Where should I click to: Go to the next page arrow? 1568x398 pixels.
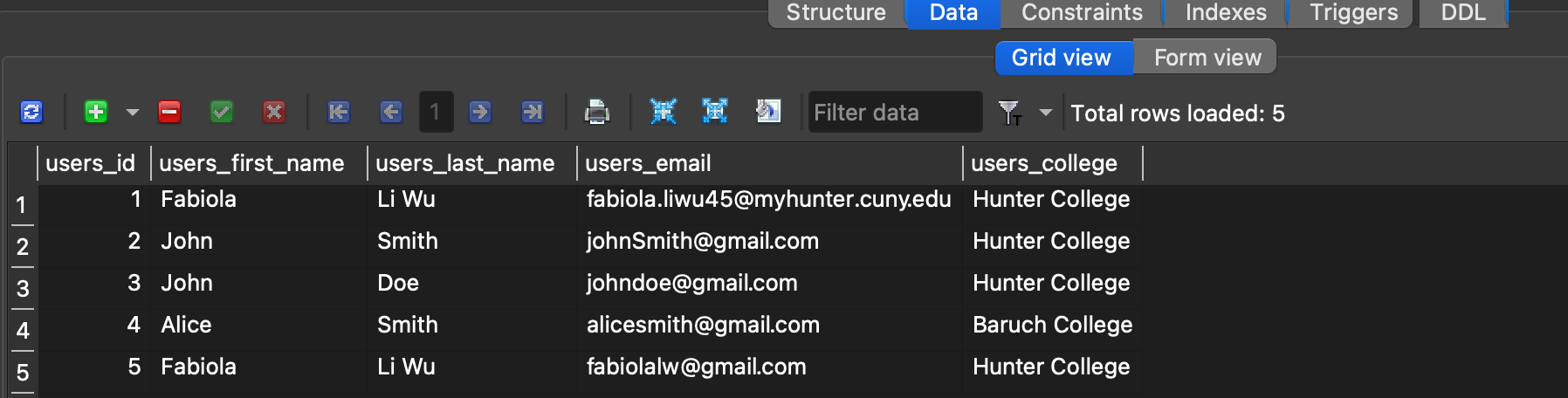tap(480, 113)
